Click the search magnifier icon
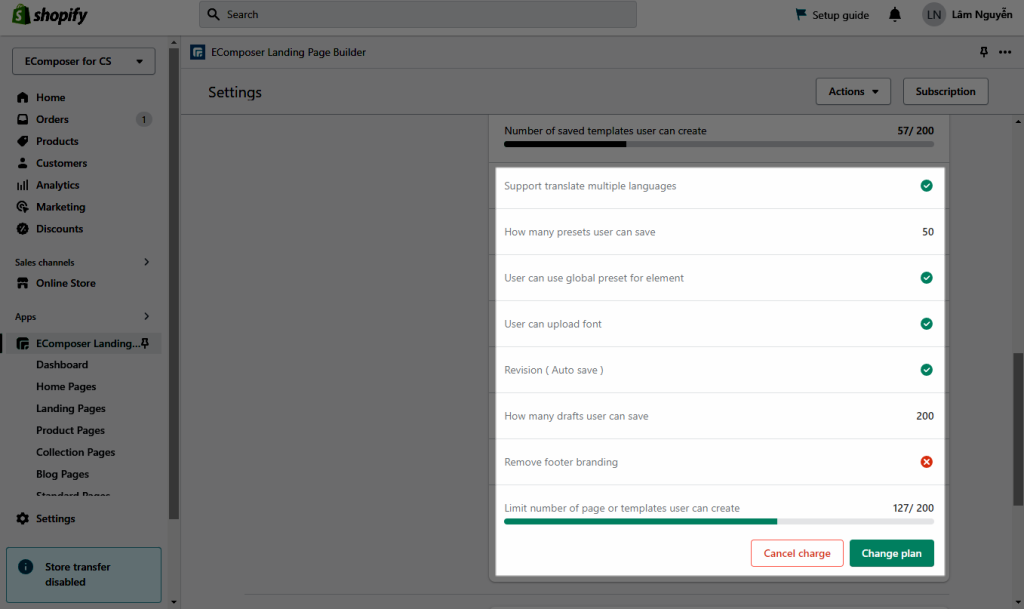This screenshot has width=1024, height=609. pos(214,14)
